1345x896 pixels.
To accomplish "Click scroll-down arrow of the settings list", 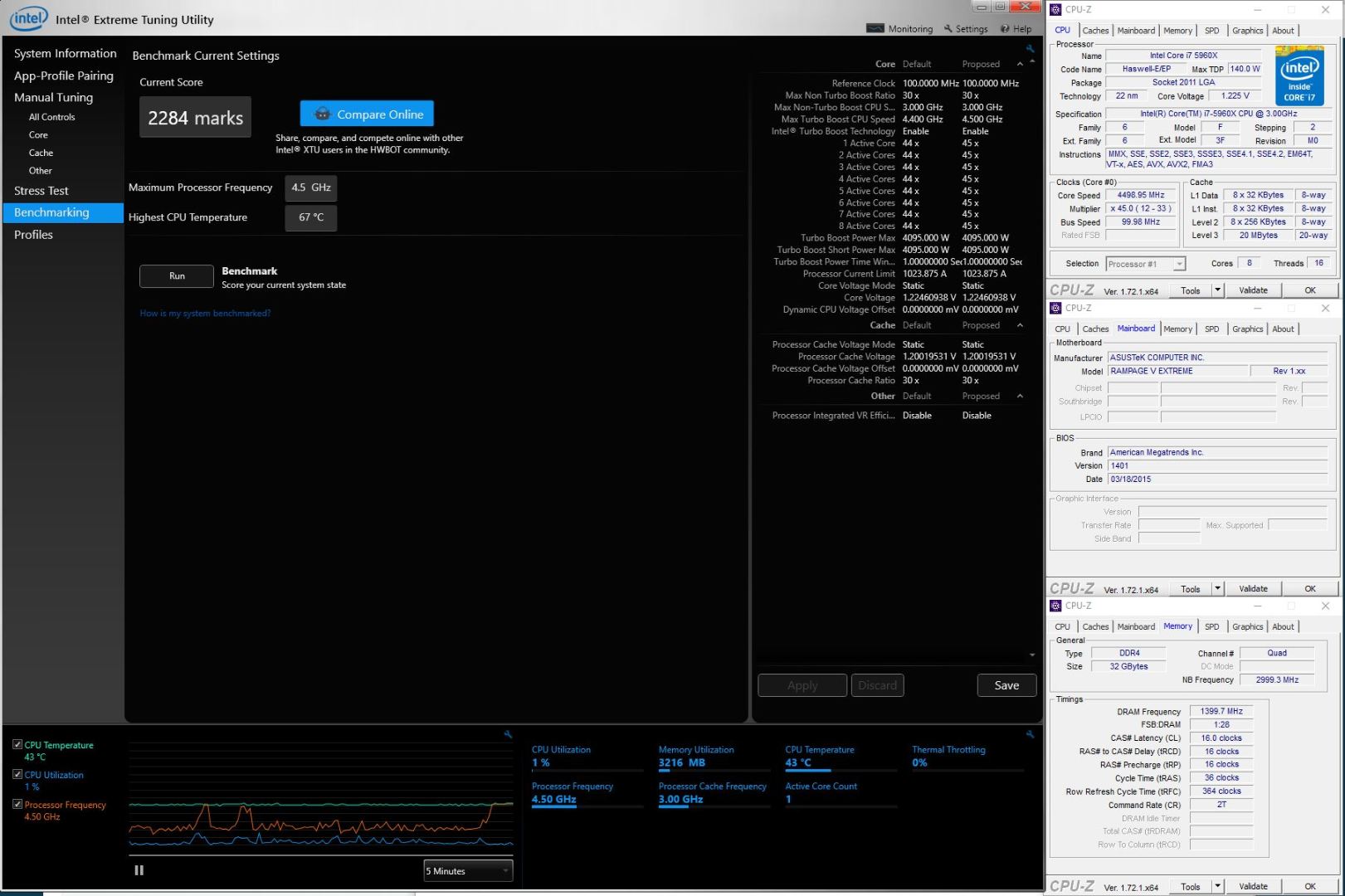I will point(1032,655).
